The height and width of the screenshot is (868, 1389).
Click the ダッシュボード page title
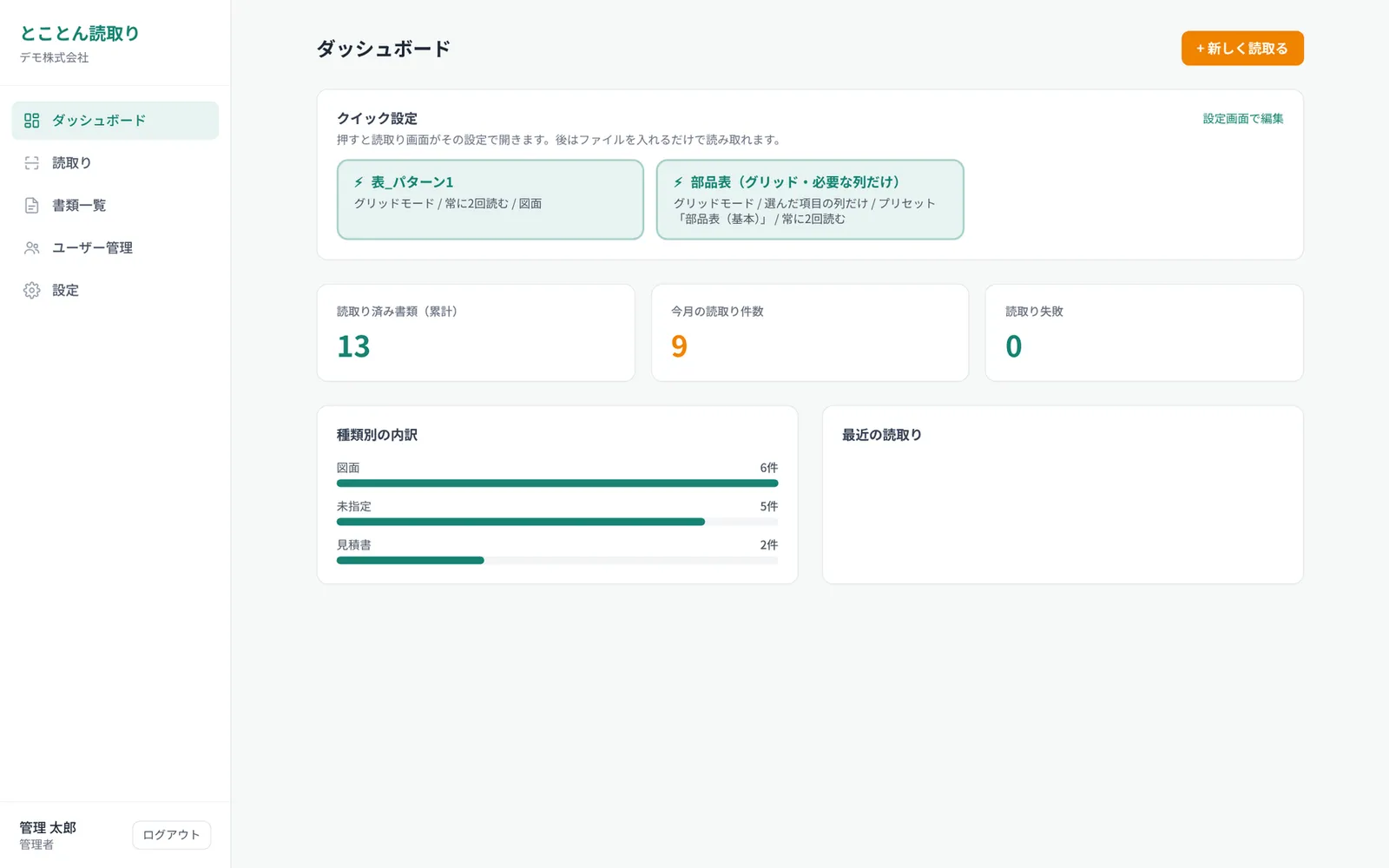pos(384,49)
